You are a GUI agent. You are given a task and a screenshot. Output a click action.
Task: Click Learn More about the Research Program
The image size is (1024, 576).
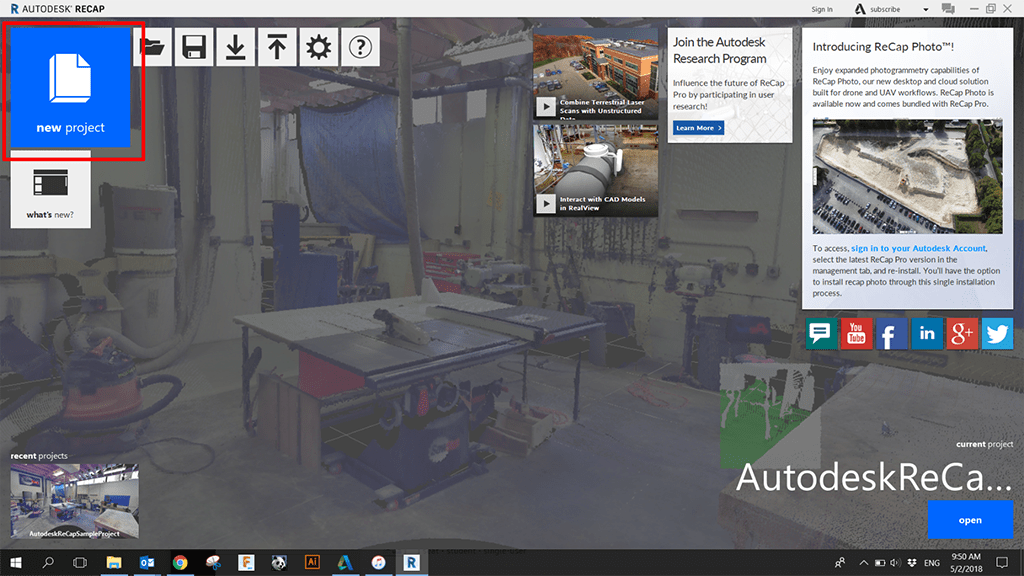coord(697,128)
